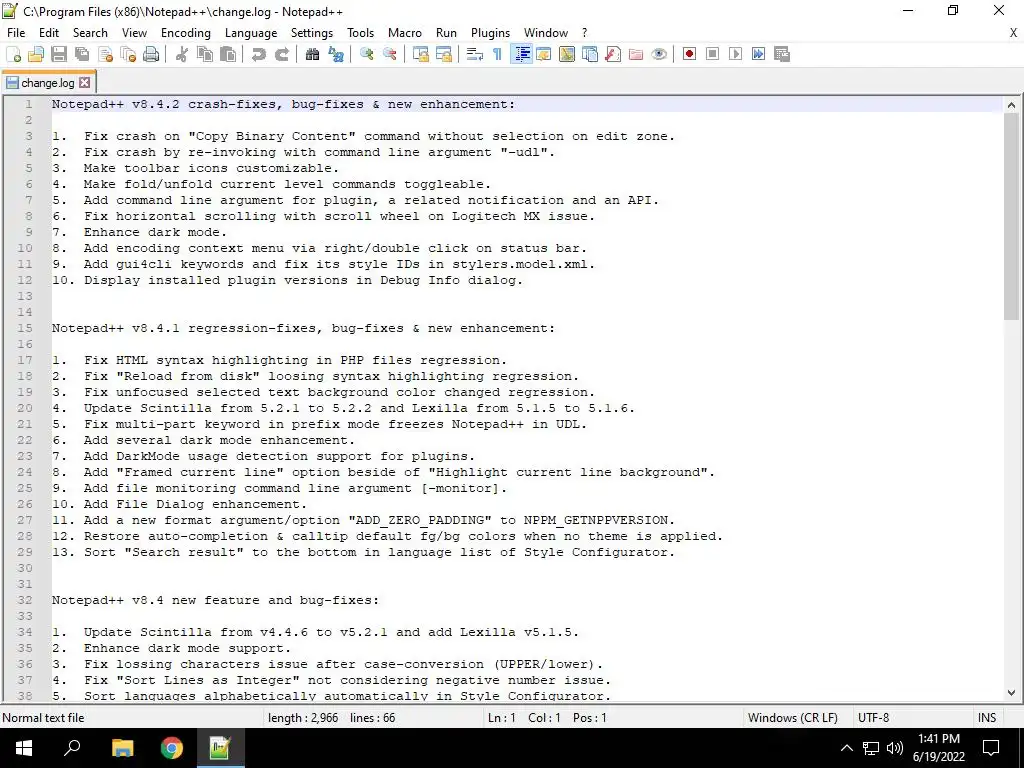Screen dimensions: 1024x768
Task: Click the macro Playback icon
Action: (x=735, y=54)
